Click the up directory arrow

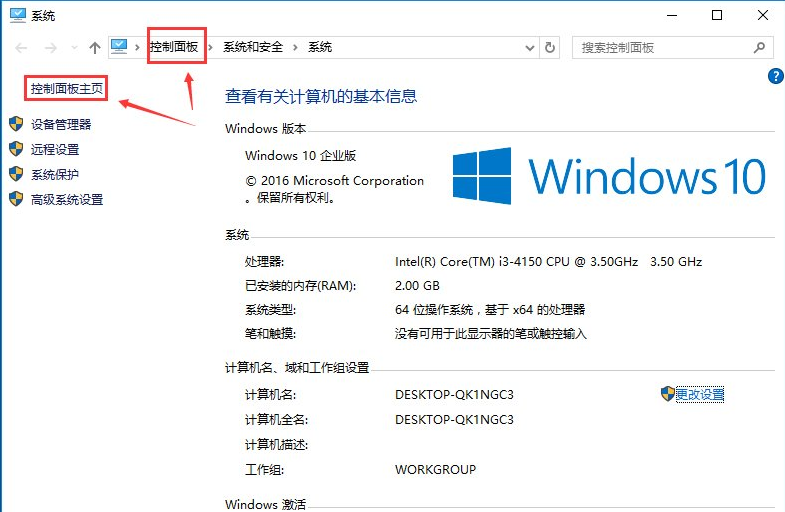[94, 47]
